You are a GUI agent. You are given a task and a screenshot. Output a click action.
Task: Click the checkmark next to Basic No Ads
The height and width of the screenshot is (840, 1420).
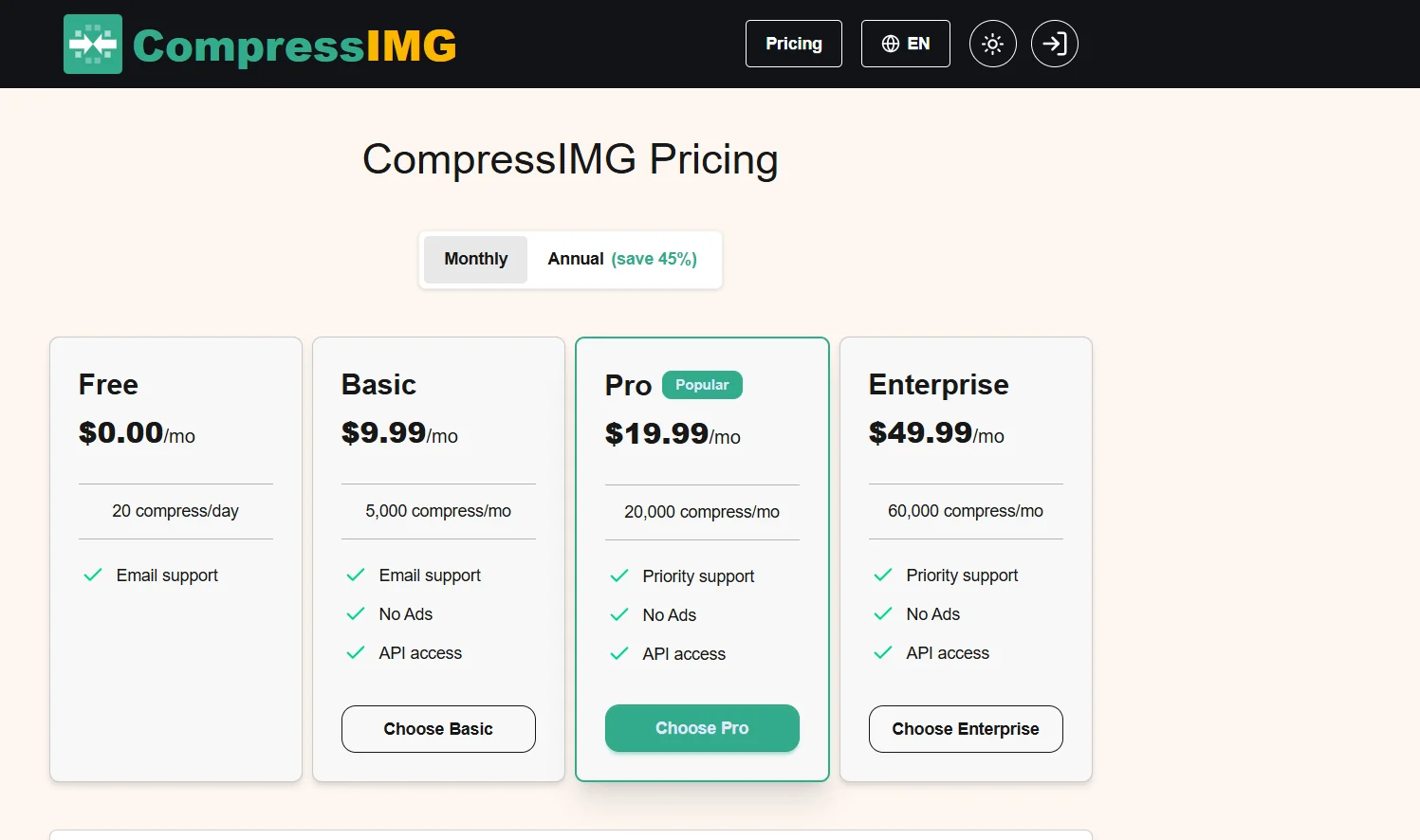click(356, 614)
